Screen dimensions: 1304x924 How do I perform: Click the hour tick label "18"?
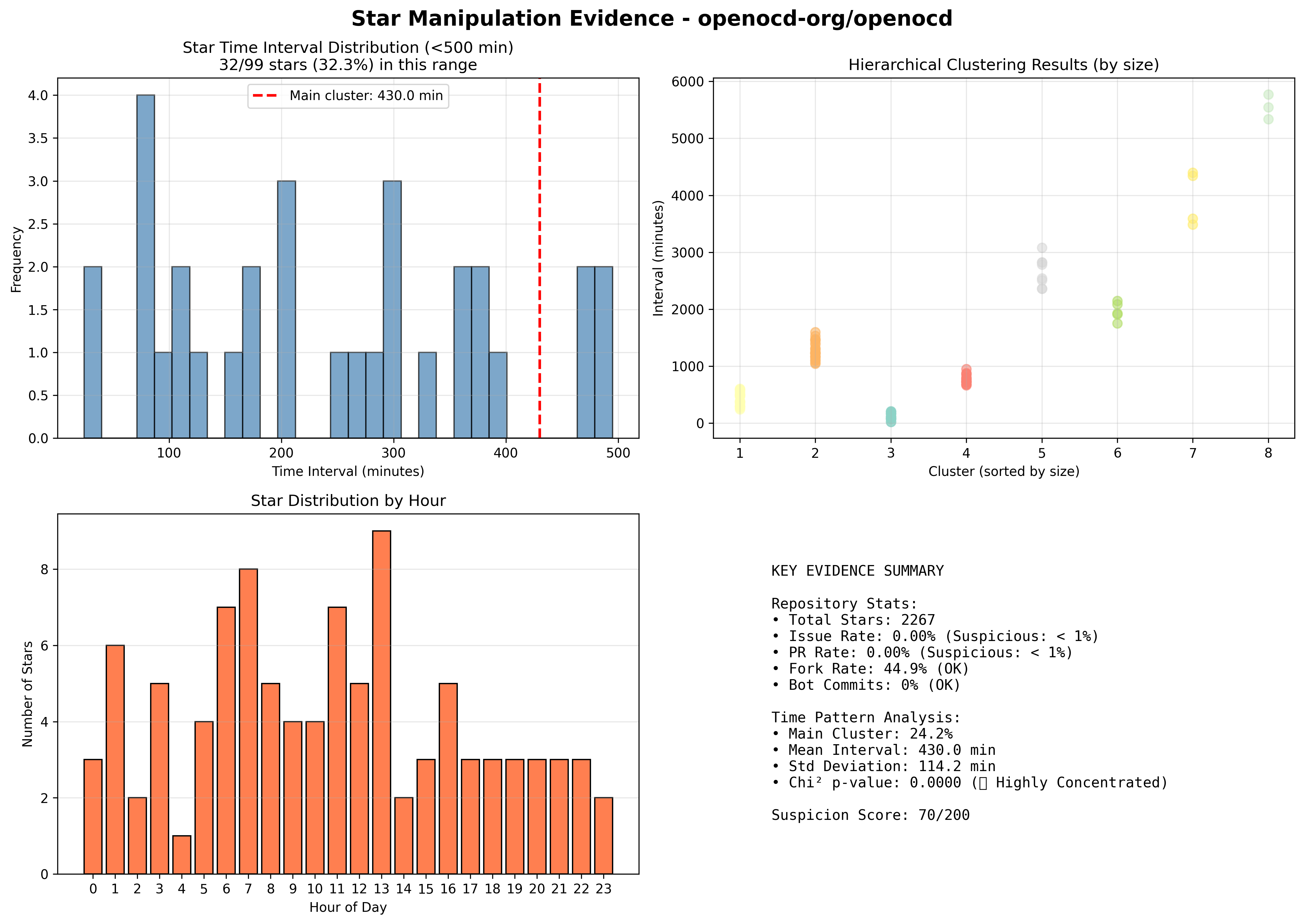(492, 889)
